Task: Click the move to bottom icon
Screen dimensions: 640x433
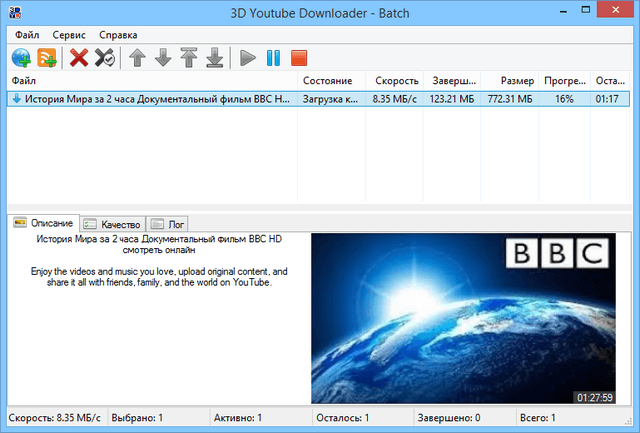Action: click(x=214, y=58)
